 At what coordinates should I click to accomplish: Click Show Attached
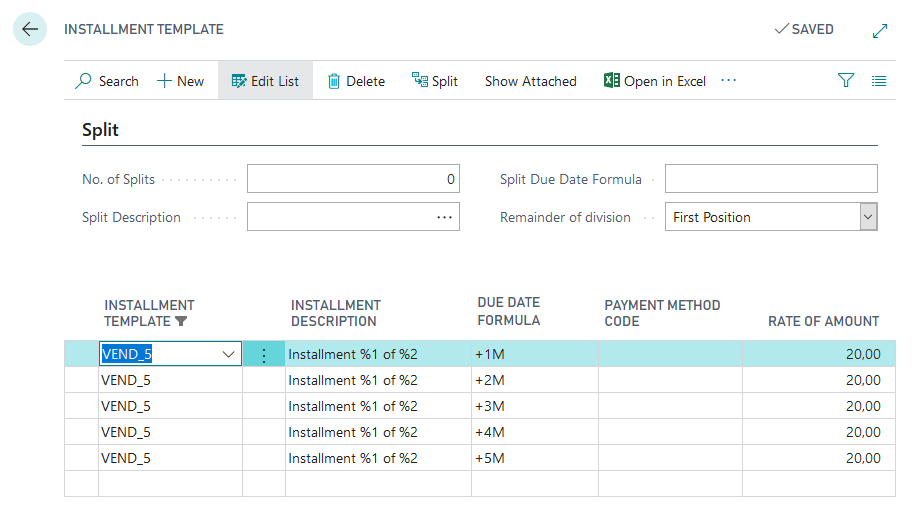click(x=530, y=81)
